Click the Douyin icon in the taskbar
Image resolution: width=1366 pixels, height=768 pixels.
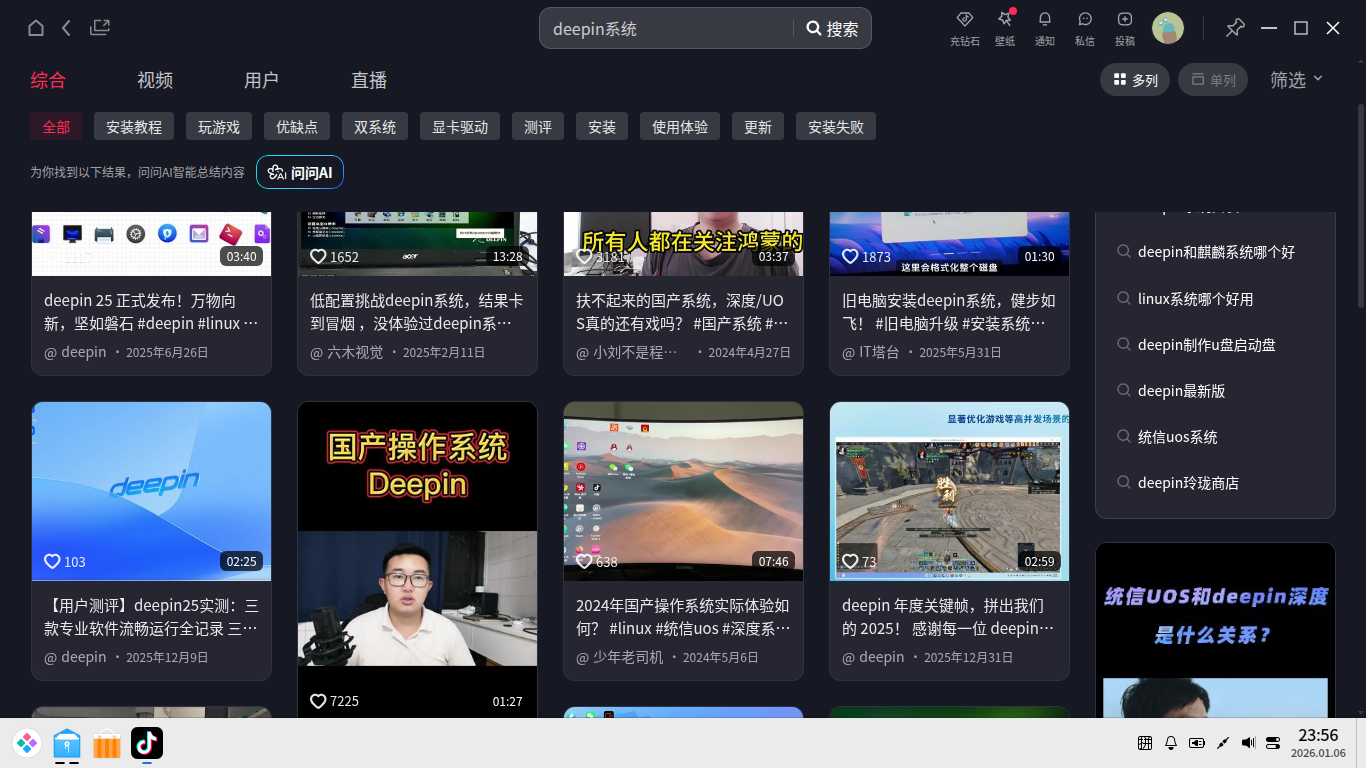pyautogui.click(x=147, y=743)
